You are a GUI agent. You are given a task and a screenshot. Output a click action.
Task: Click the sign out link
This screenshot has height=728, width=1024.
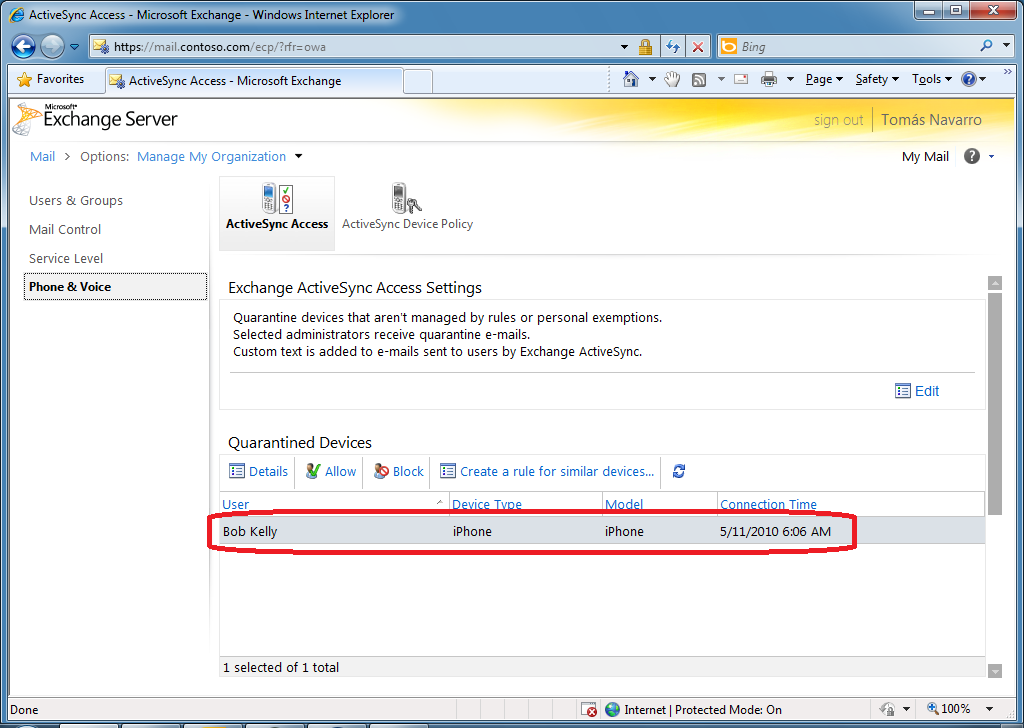pos(838,120)
